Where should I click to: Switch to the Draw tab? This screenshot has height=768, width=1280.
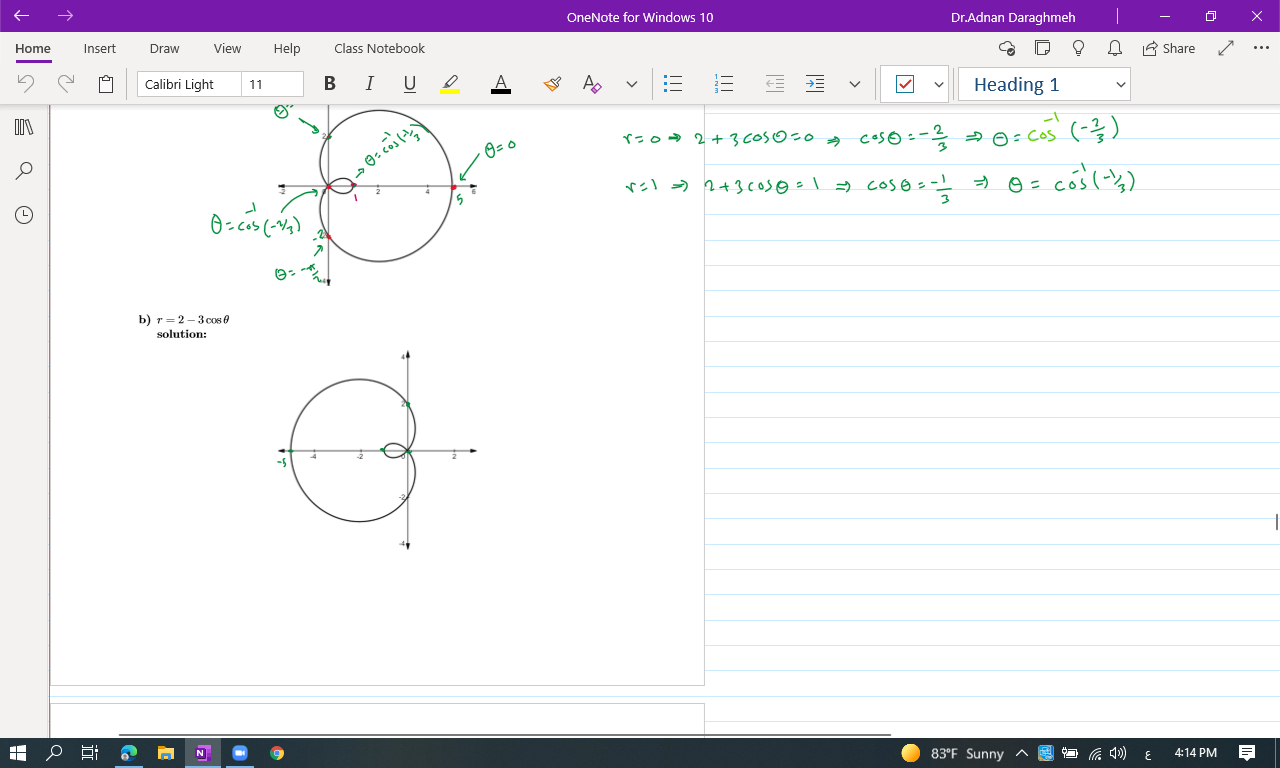click(x=164, y=48)
